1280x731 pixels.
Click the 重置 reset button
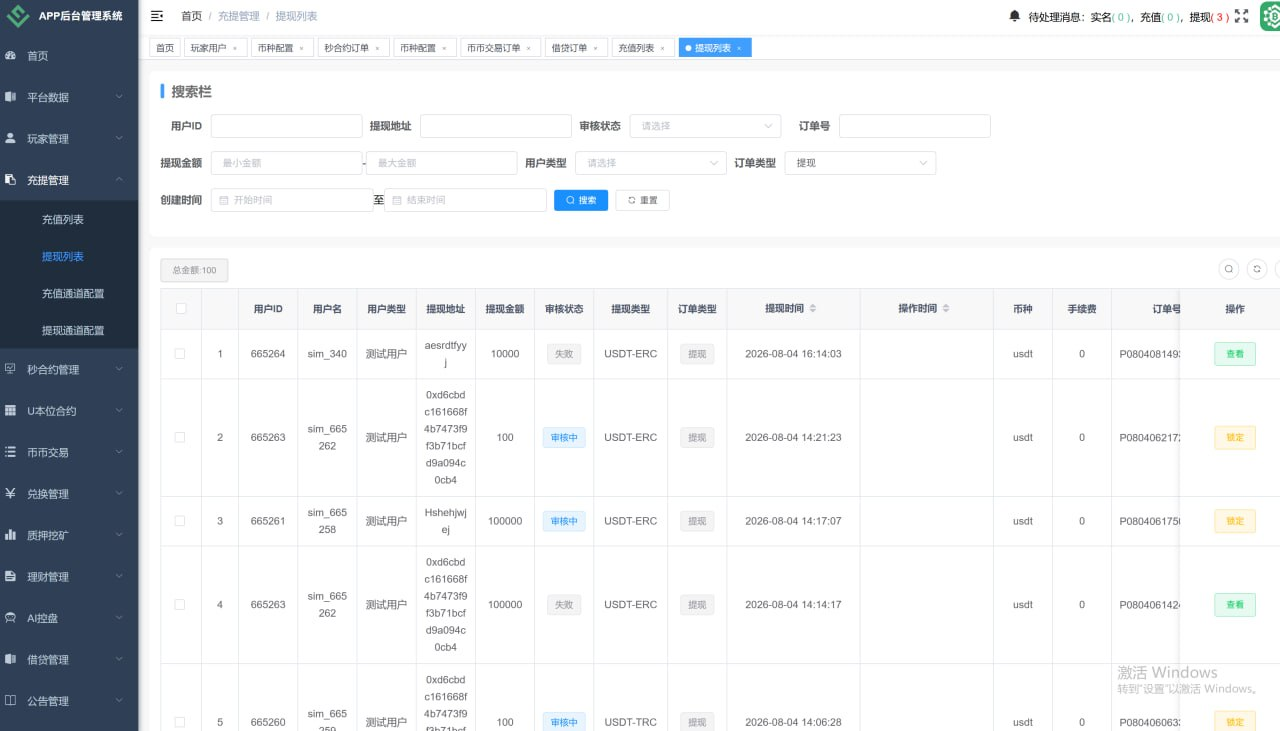pyautogui.click(x=642, y=200)
